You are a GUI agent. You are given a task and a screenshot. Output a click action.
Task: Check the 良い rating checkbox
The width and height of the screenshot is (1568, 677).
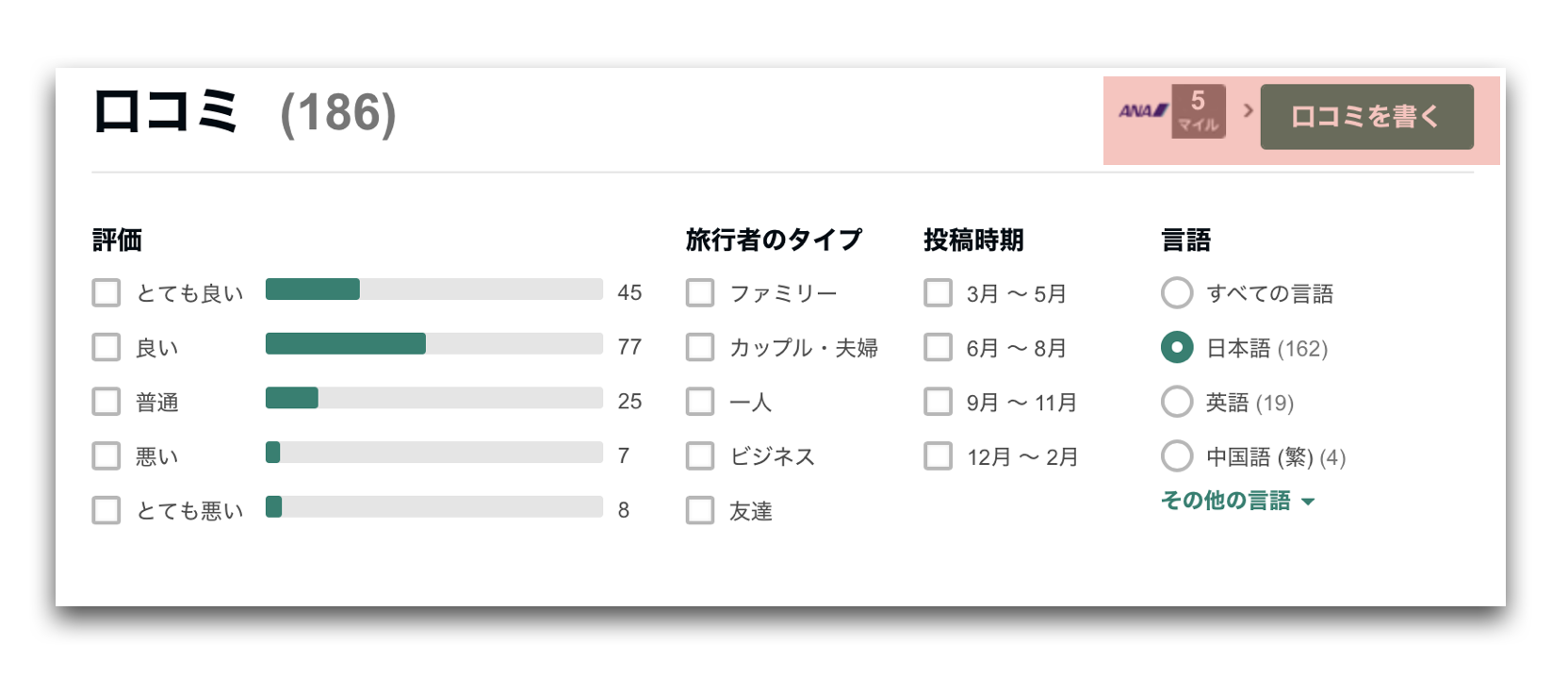point(106,347)
